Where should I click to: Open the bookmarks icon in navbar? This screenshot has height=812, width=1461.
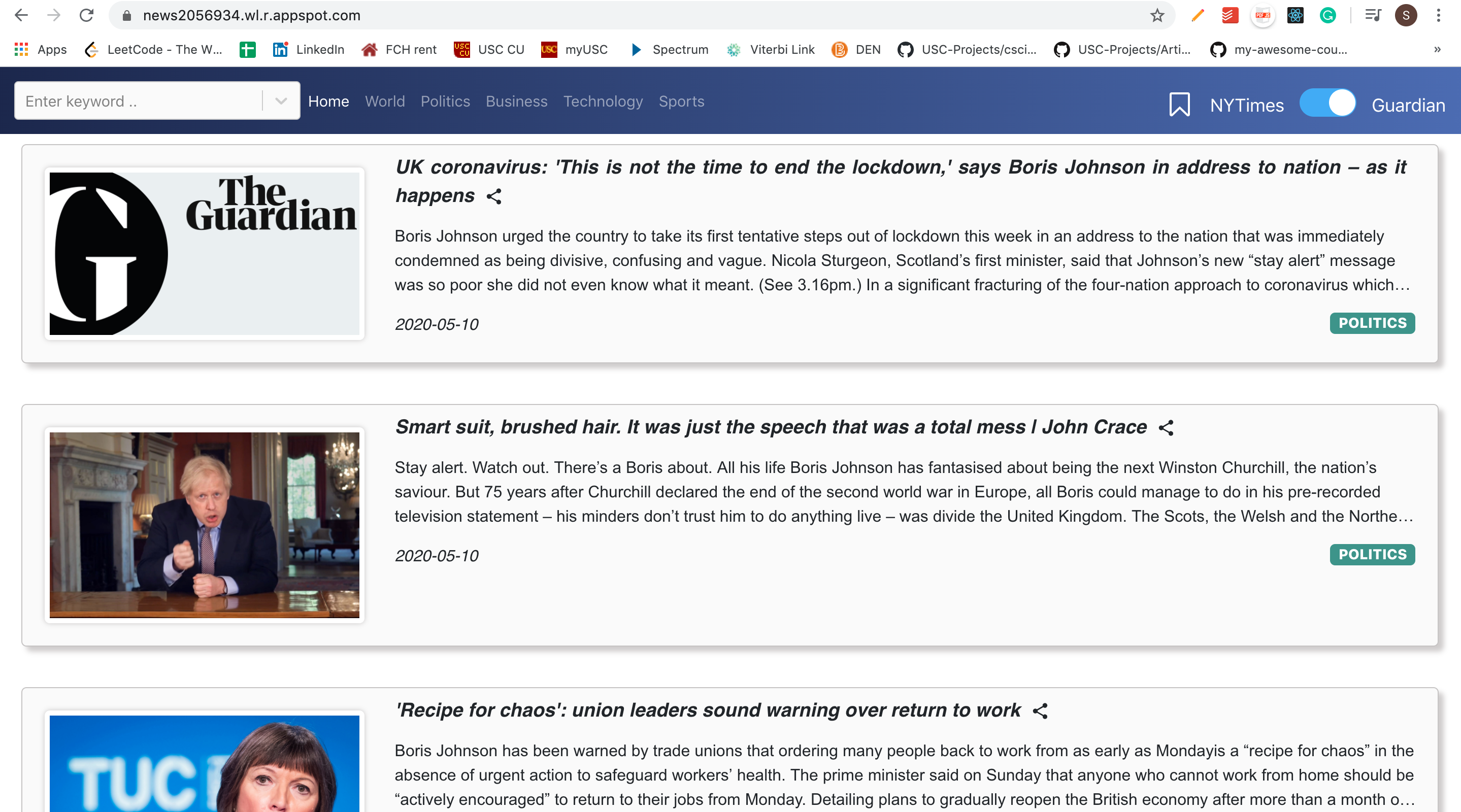click(x=1179, y=105)
